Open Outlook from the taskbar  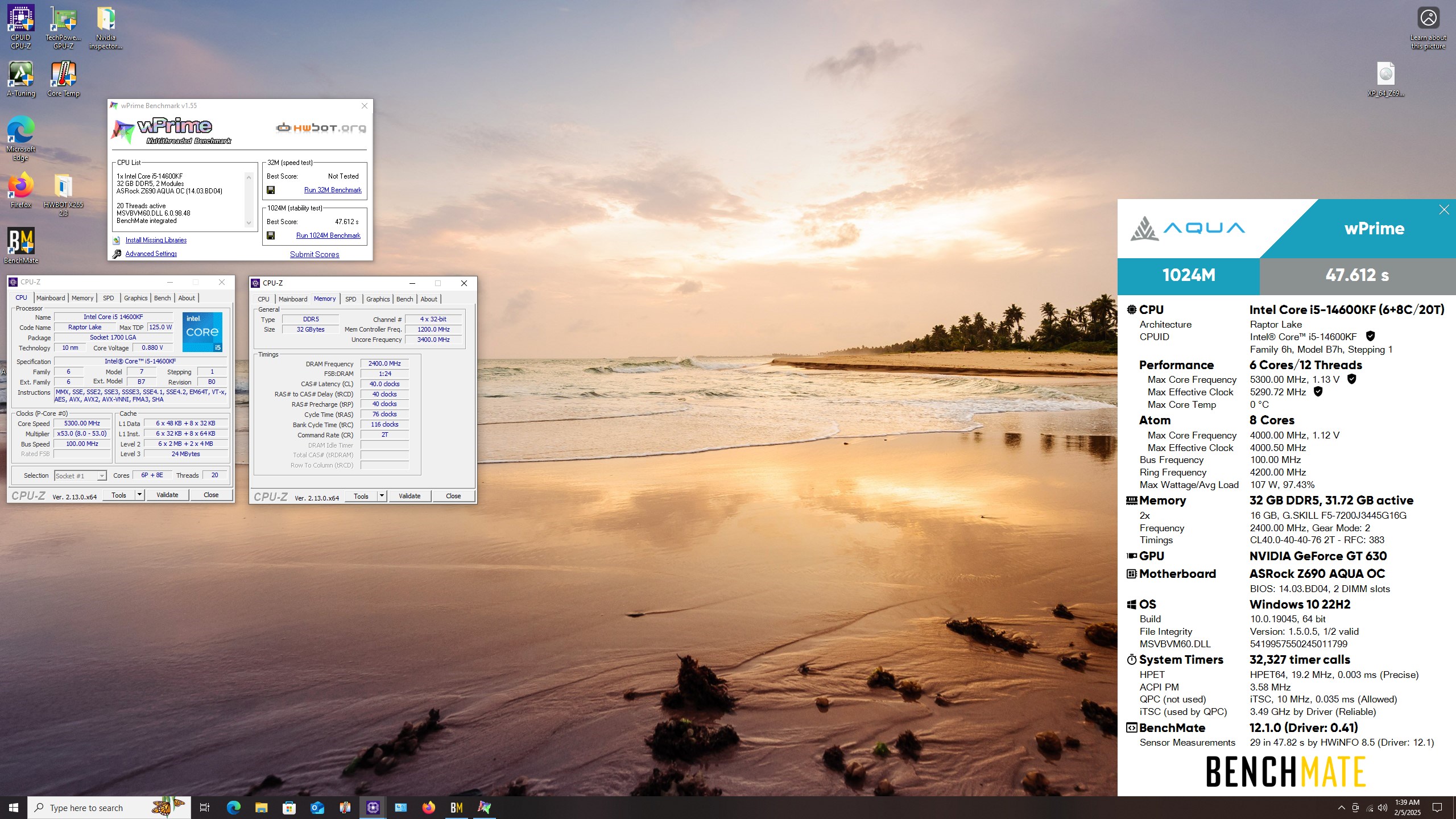(x=317, y=808)
